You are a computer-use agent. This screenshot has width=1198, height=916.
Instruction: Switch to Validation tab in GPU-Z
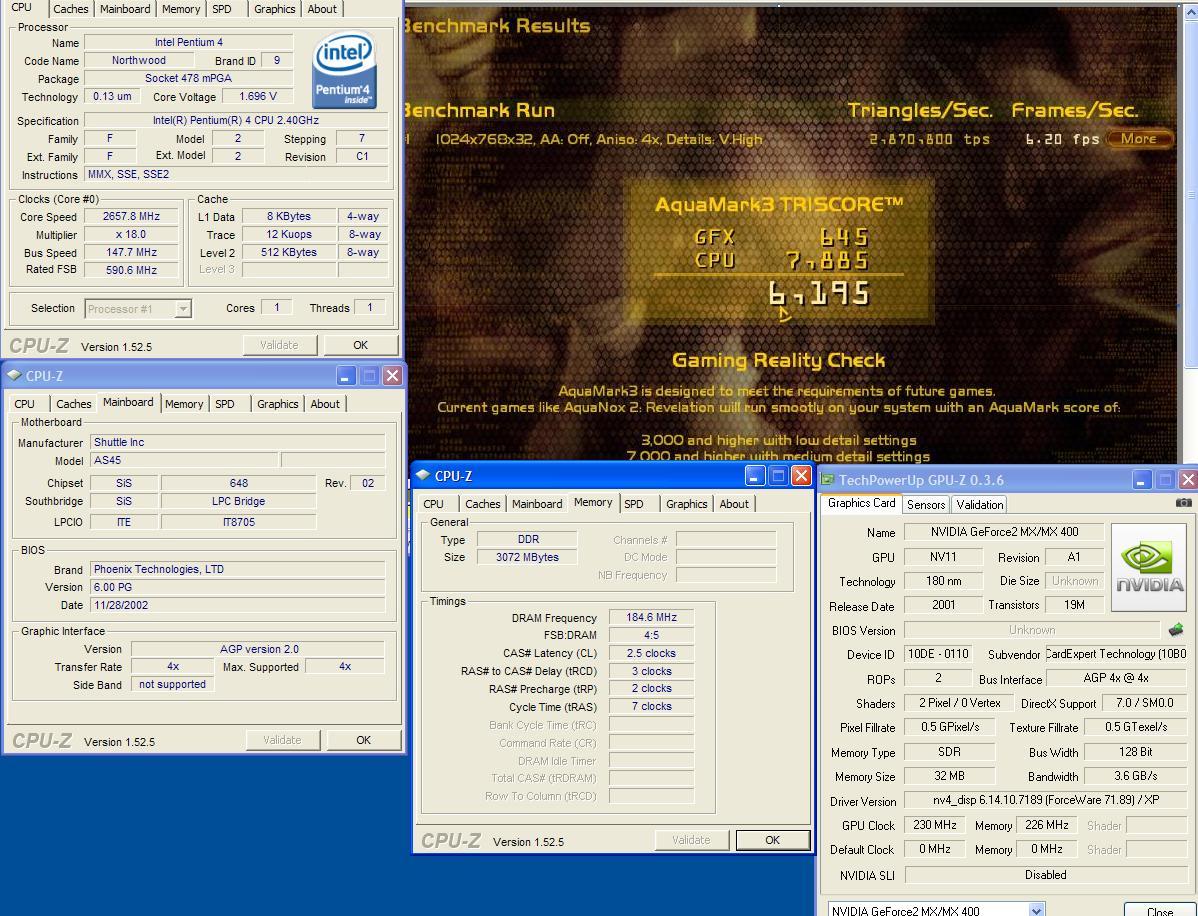979,504
